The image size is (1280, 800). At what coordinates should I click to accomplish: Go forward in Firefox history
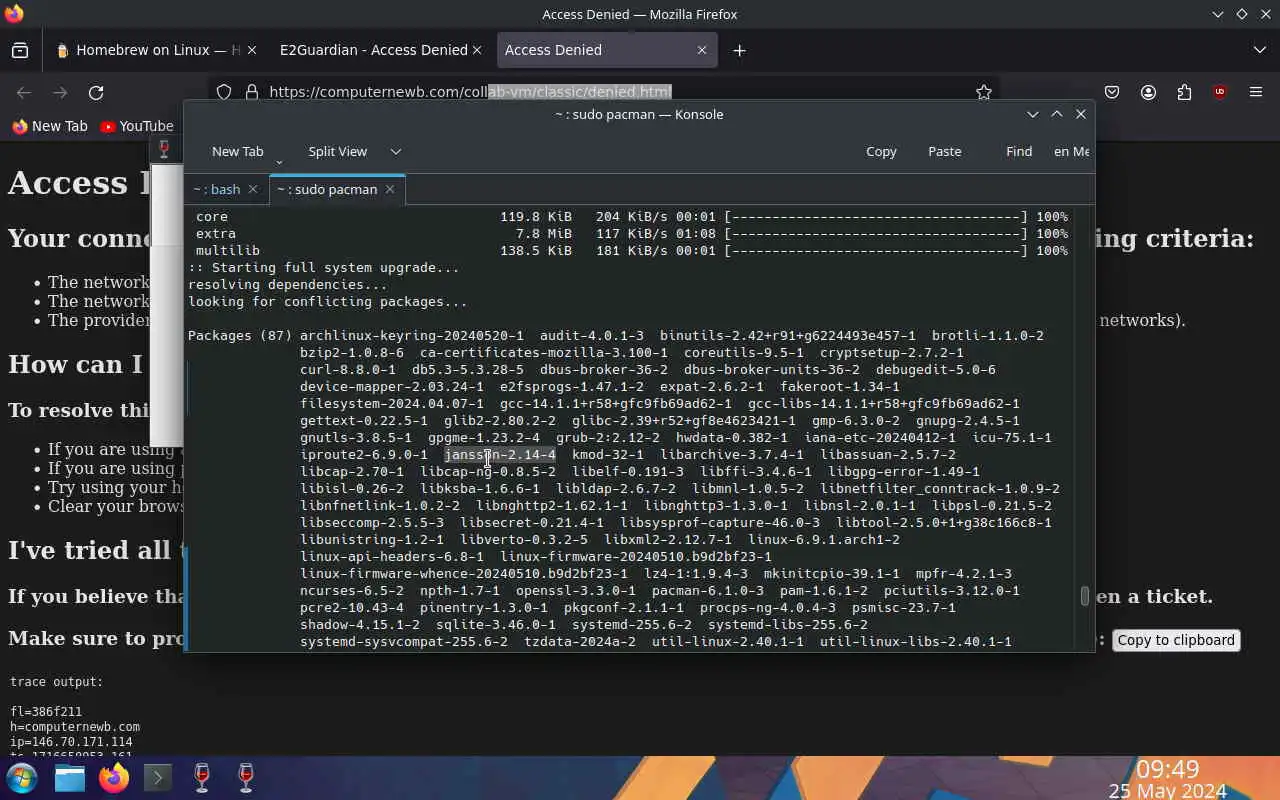60,92
